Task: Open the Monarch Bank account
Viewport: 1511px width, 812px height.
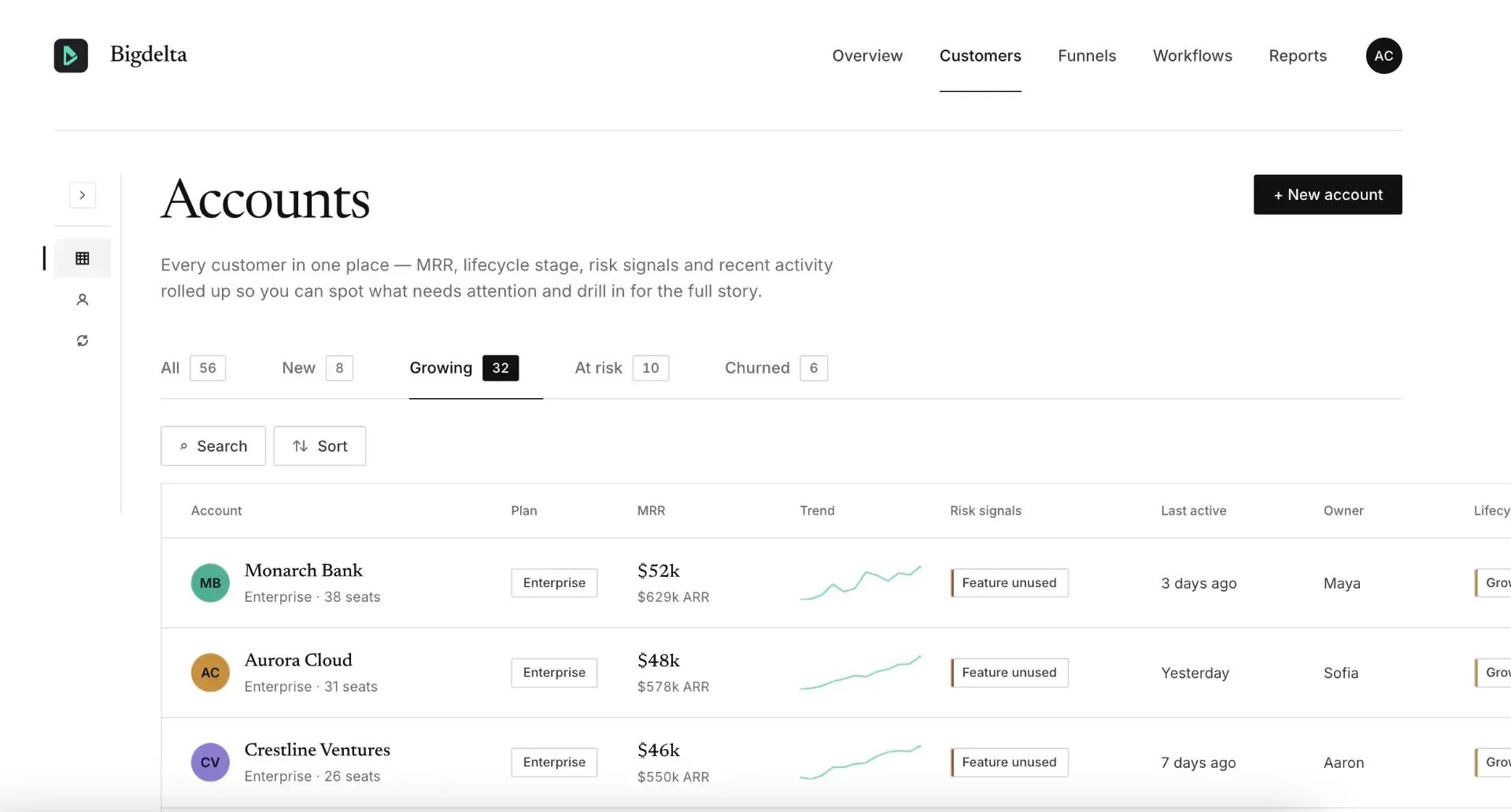Action: pos(304,570)
